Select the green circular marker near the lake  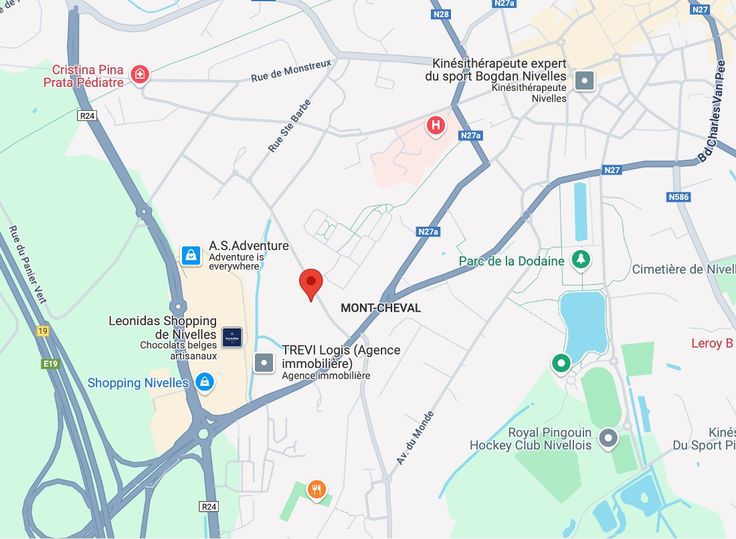(561, 363)
